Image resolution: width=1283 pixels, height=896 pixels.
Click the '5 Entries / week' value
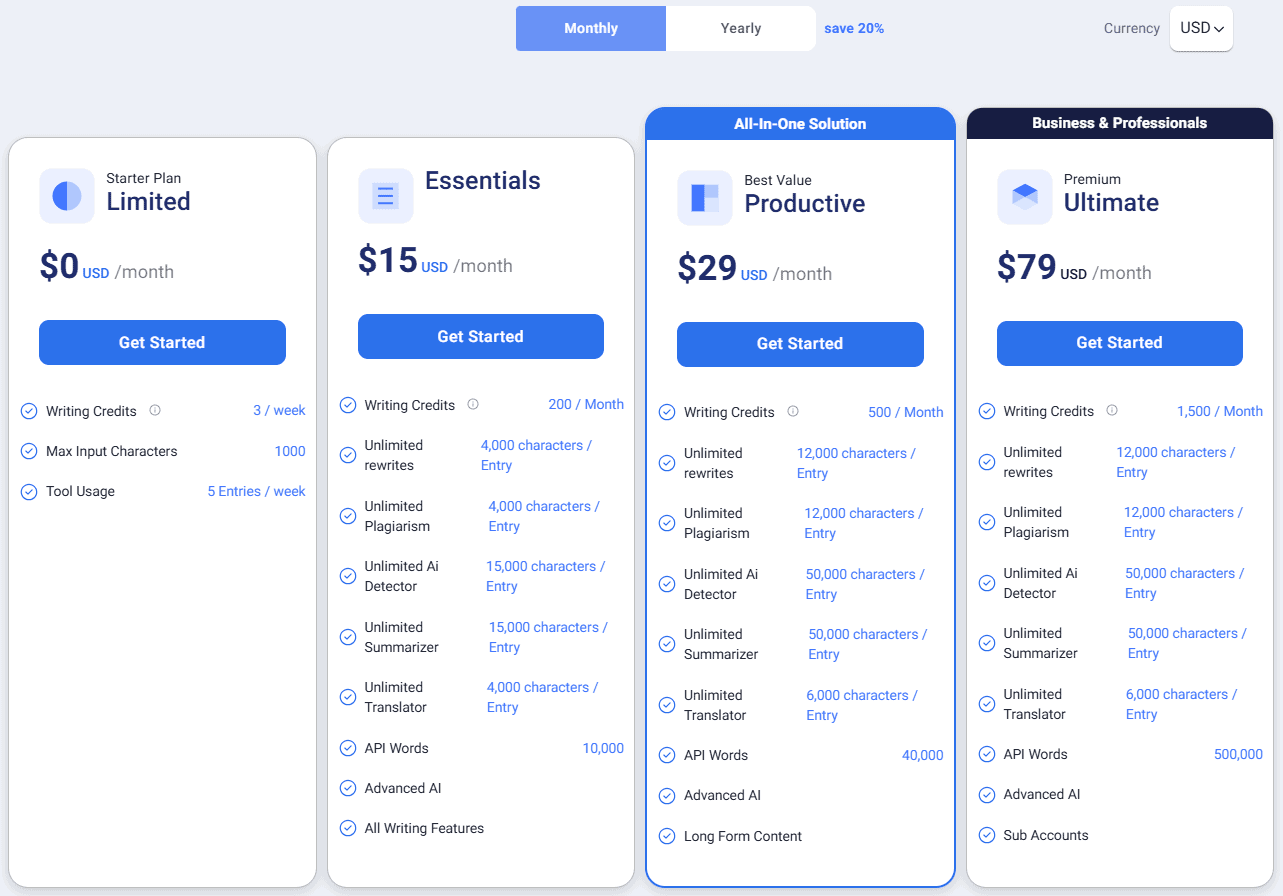(257, 491)
